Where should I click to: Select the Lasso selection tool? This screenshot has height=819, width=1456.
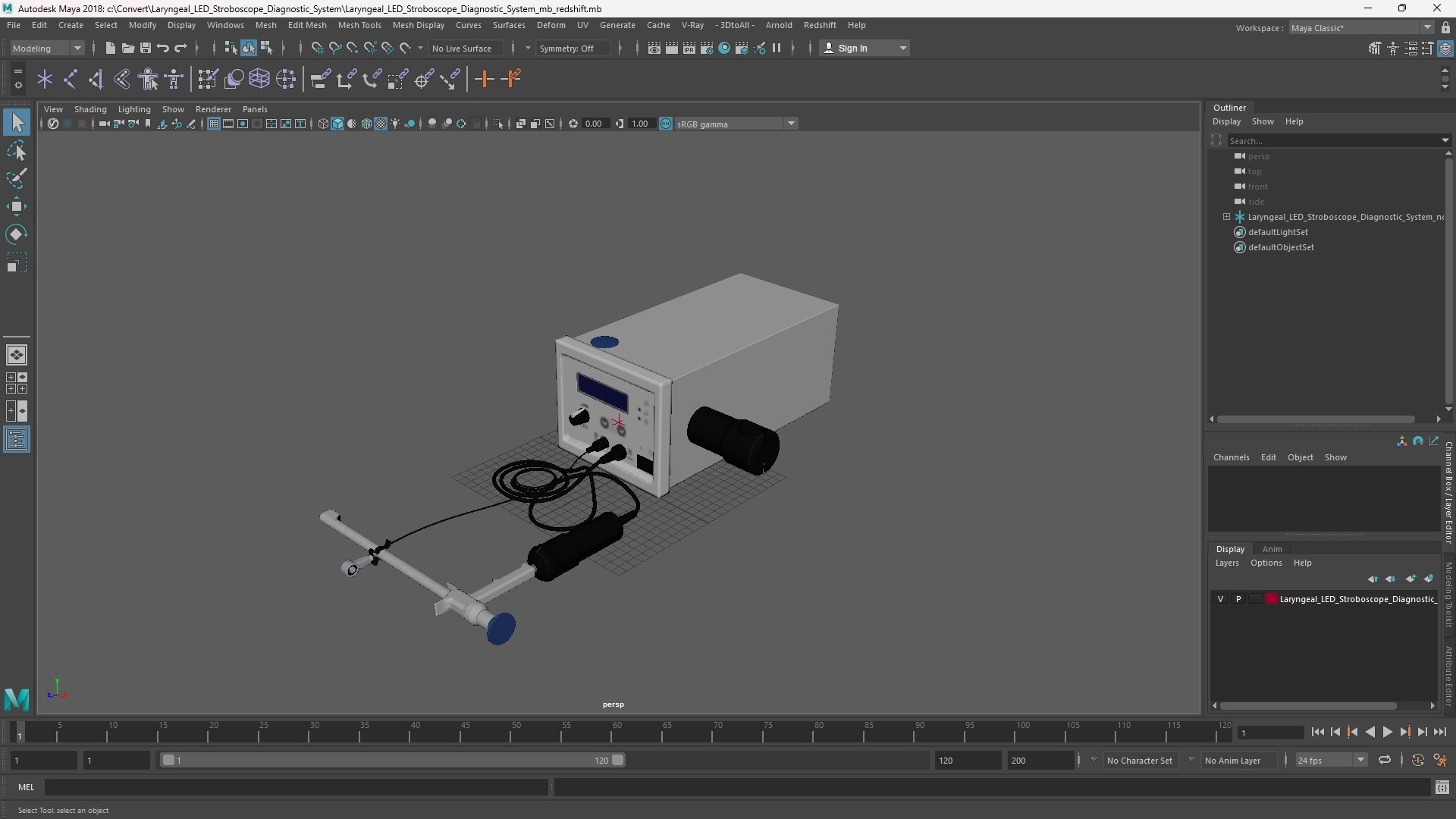coord(17,150)
